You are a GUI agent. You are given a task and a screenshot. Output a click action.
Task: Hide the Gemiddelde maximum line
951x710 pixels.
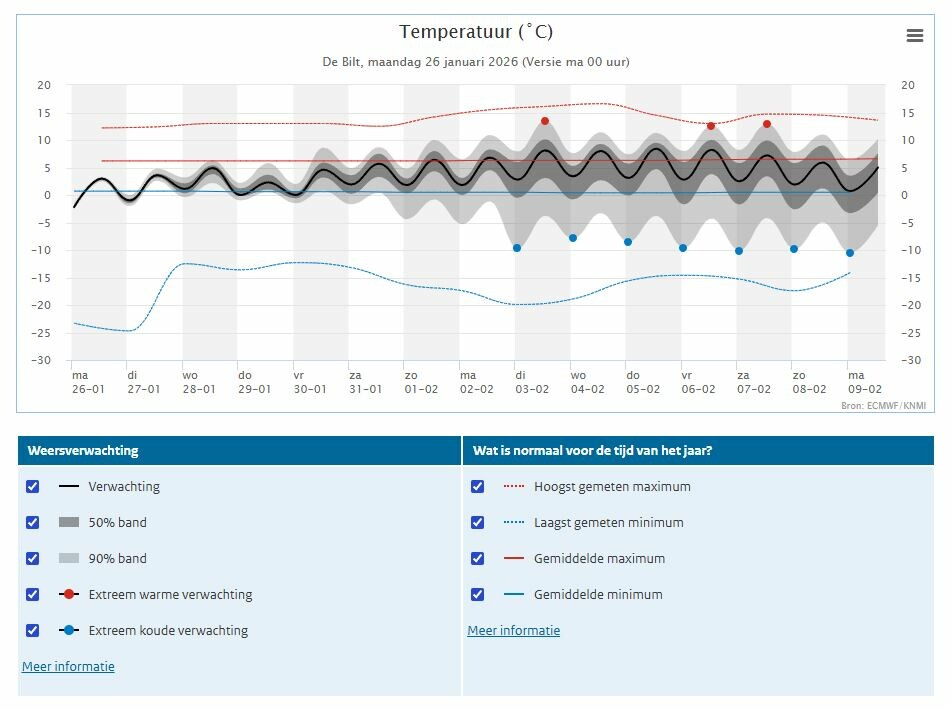coord(478,558)
